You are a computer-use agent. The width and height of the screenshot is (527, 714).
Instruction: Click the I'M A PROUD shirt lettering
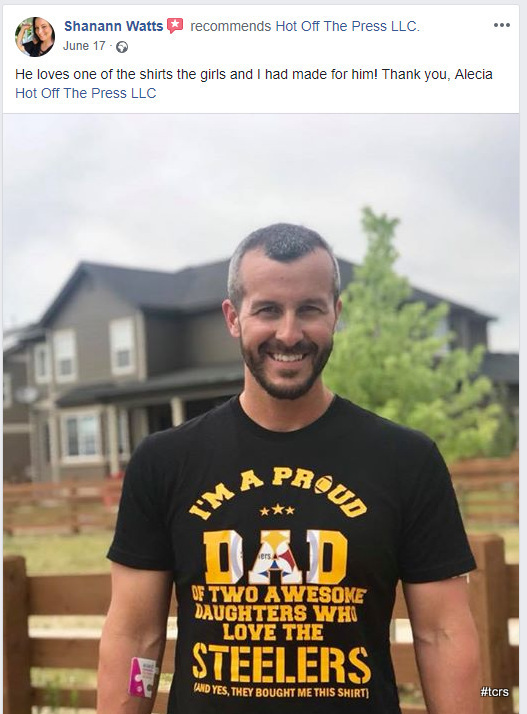(278, 493)
